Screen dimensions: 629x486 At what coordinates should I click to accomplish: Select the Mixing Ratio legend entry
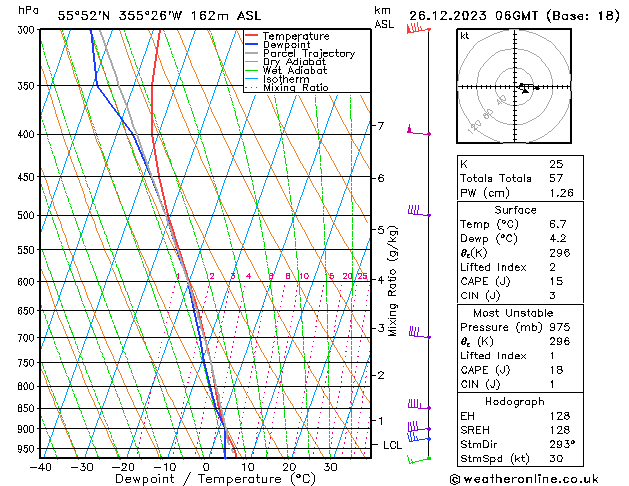coord(296,88)
